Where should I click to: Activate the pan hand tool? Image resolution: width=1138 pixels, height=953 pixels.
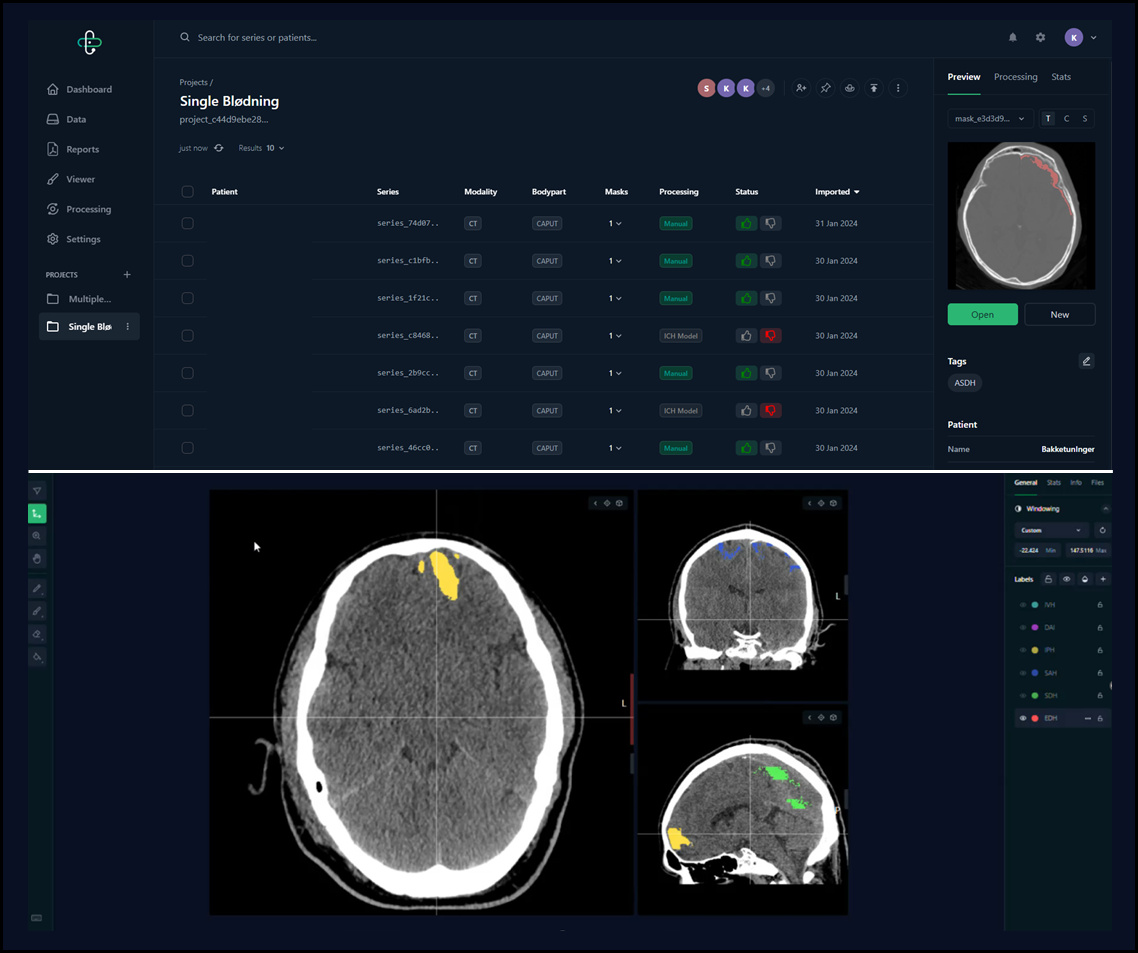click(x=37, y=558)
